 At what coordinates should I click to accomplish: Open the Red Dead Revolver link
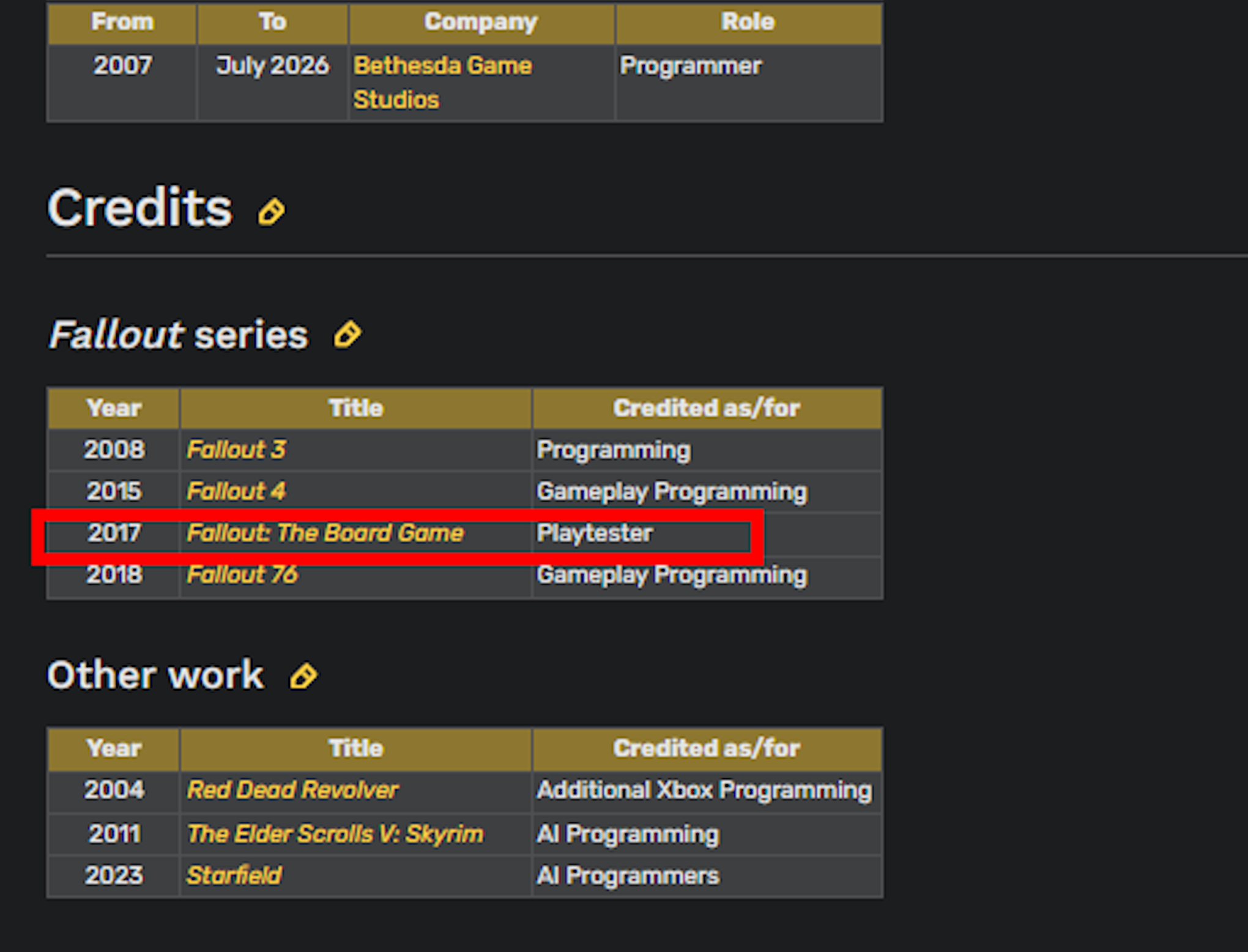coord(292,790)
